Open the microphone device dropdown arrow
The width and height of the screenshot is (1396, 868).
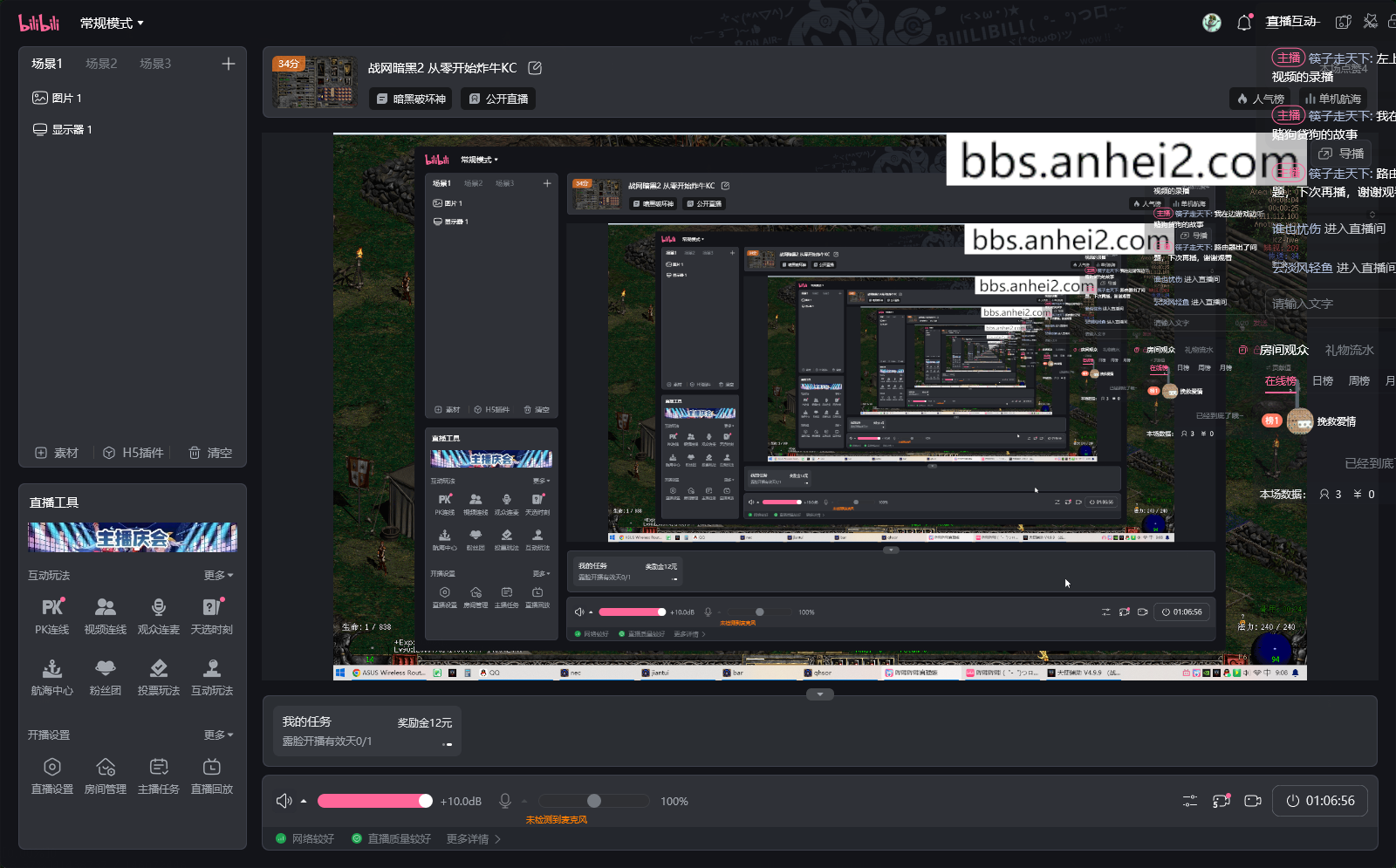point(524,801)
